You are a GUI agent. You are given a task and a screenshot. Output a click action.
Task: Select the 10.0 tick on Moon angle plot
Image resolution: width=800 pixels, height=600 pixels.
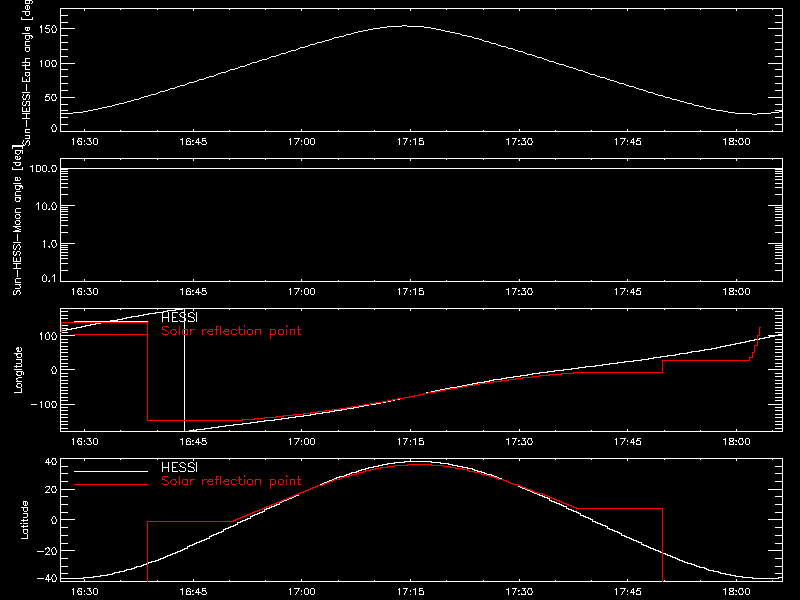click(46, 206)
